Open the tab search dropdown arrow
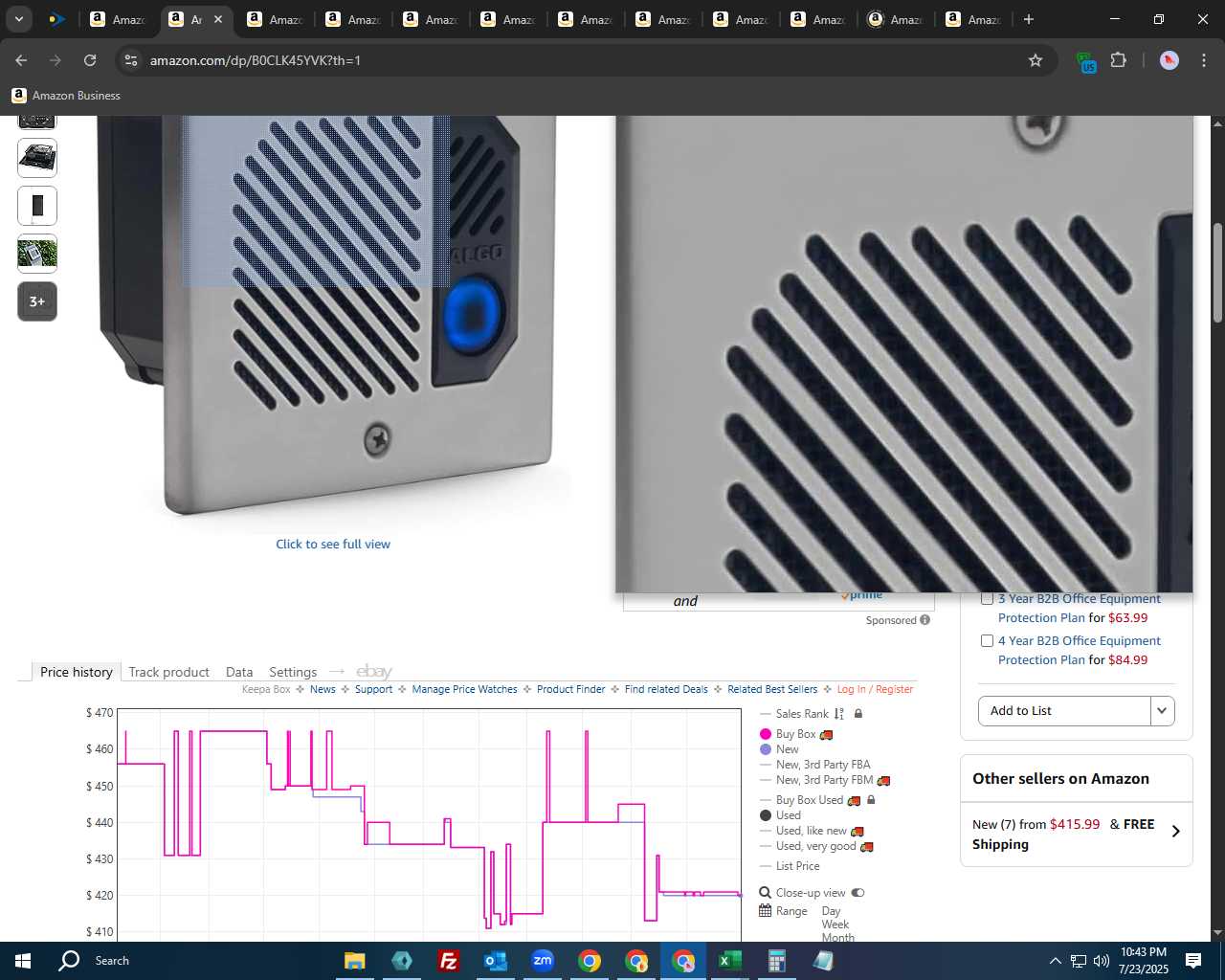 coord(18,19)
